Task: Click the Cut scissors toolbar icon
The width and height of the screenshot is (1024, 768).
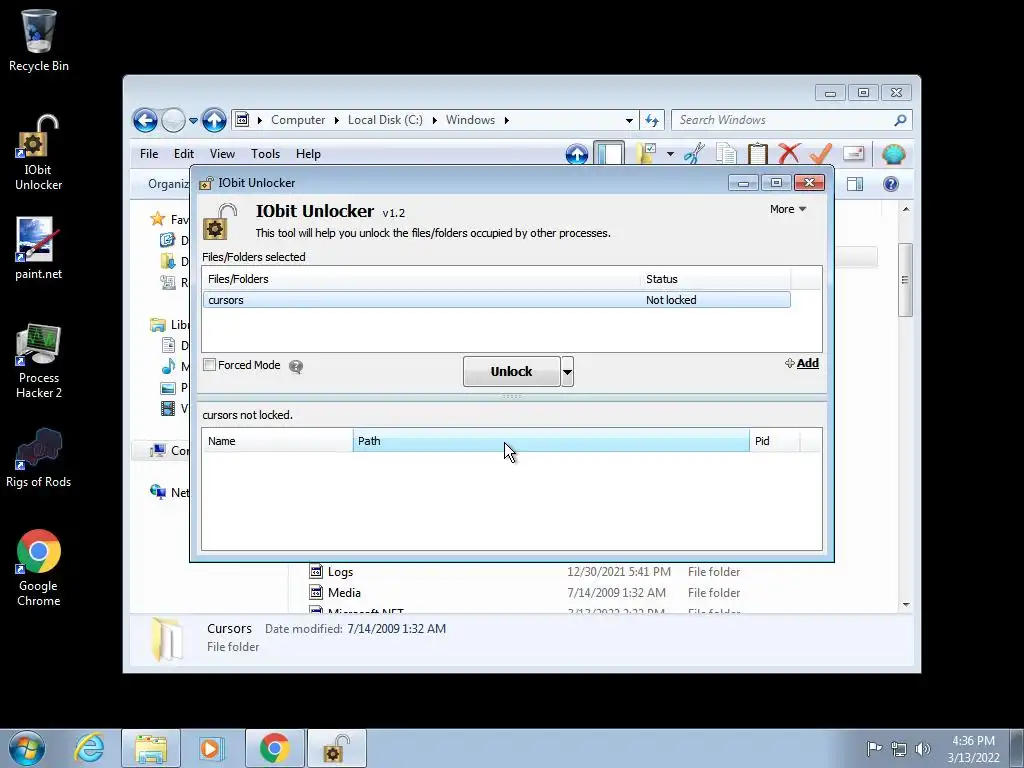Action: pyautogui.click(x=694, y=154)
